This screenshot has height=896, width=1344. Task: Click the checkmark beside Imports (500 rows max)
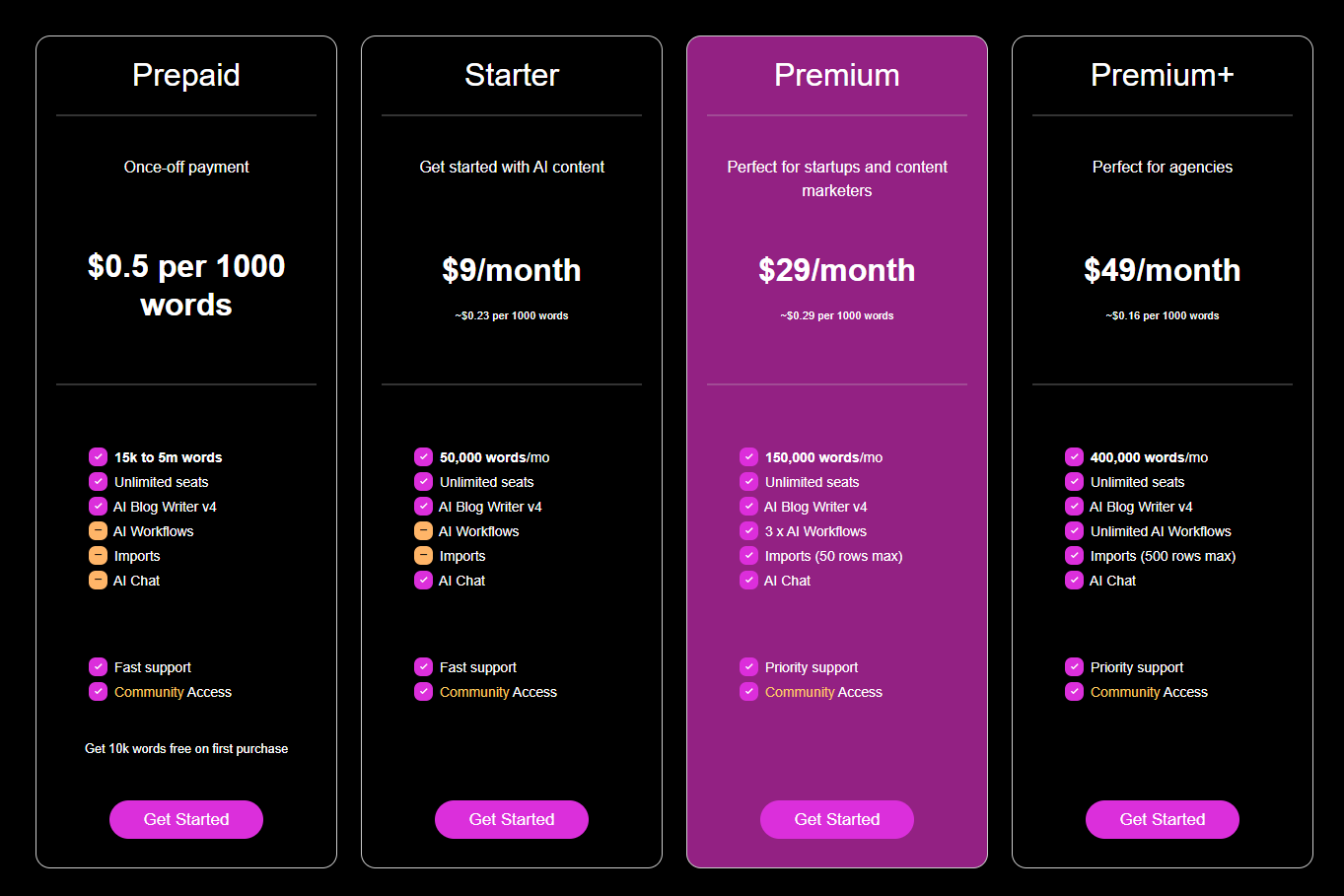click(1074, 555)
